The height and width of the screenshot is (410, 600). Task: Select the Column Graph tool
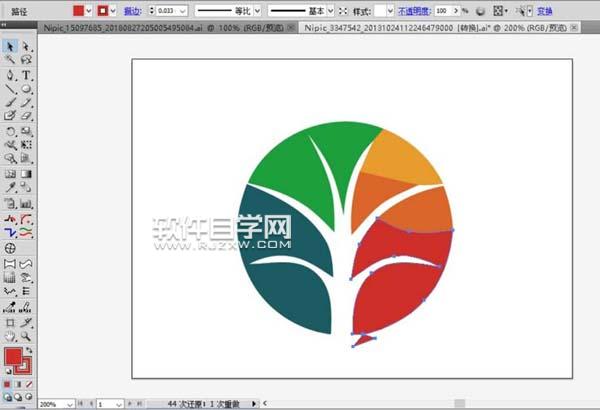26,203
